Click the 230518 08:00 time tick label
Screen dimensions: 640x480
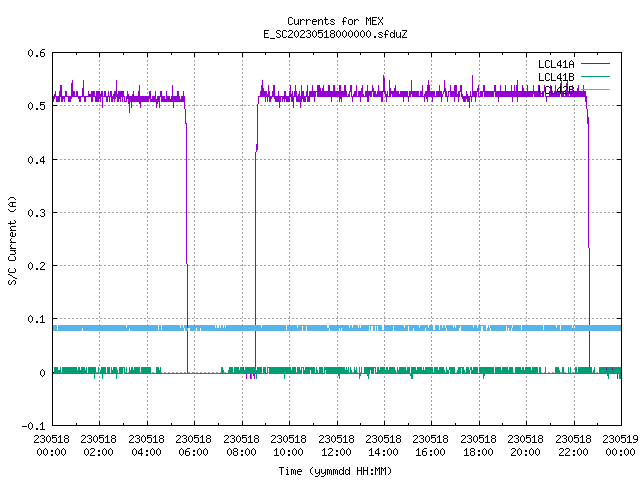[x=241, y=446]
